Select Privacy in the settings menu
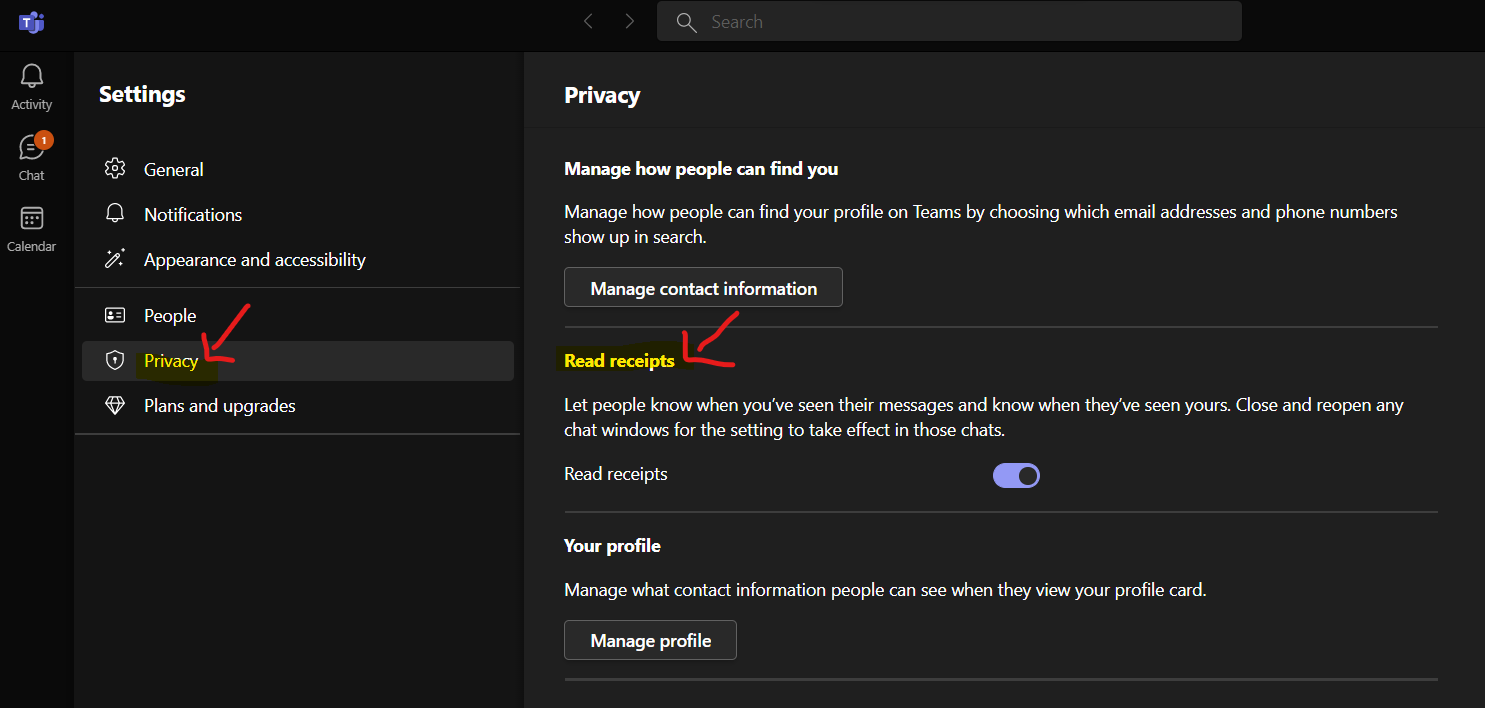The image size is (1485, 708). [x=171, y=359]
